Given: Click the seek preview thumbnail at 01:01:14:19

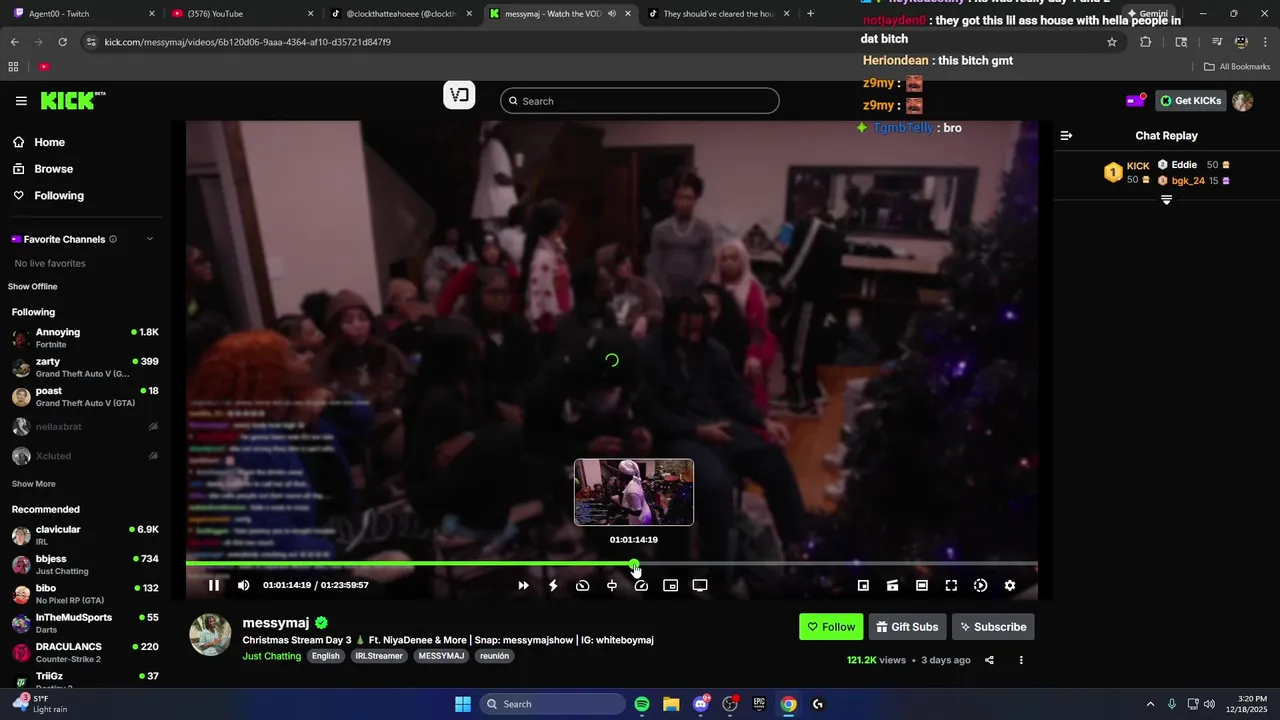Looking at the screenshot, I should coord(634,492).
